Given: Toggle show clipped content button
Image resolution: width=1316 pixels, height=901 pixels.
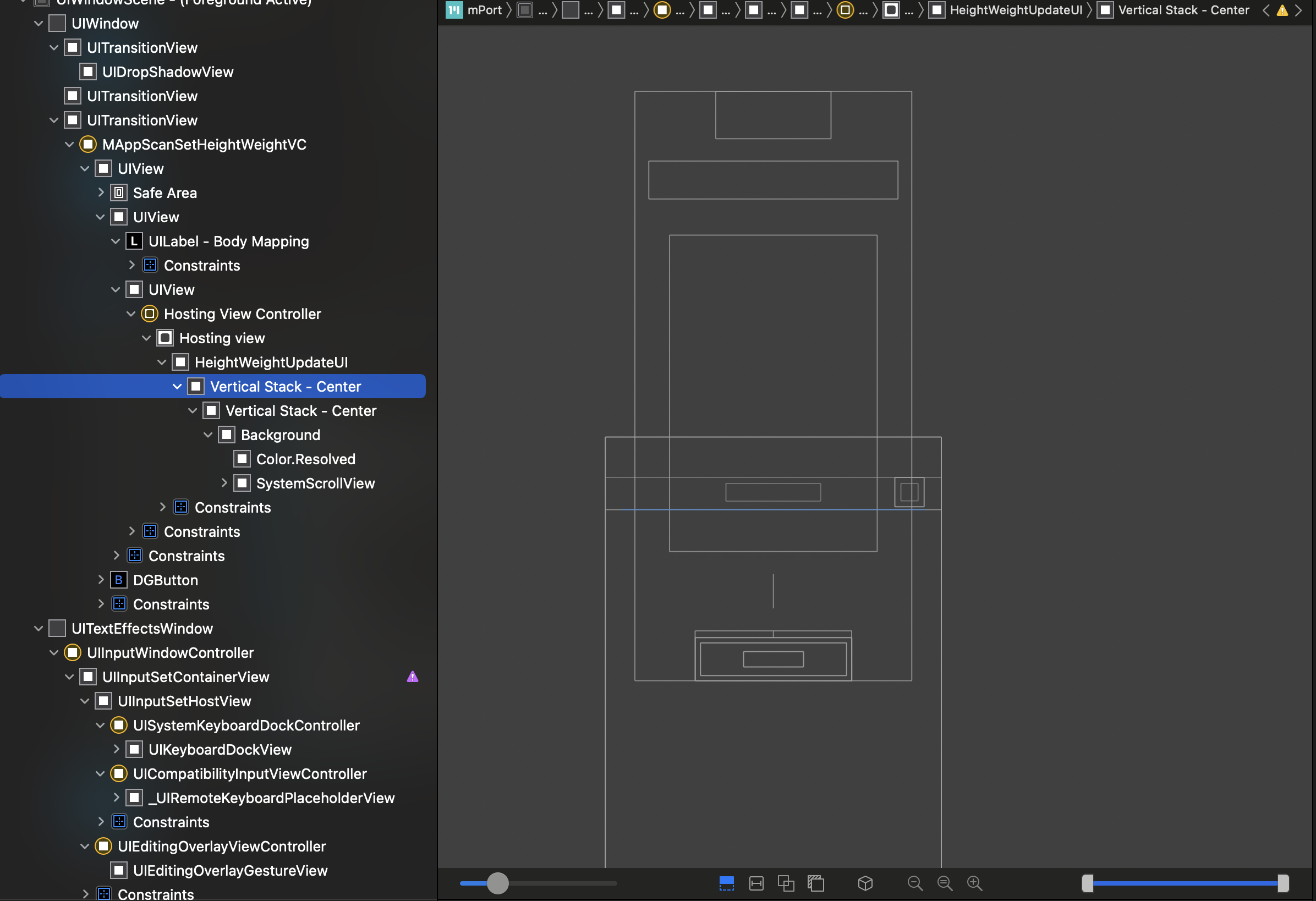Looking at the screenshot, I should click(x=727, y=883).
